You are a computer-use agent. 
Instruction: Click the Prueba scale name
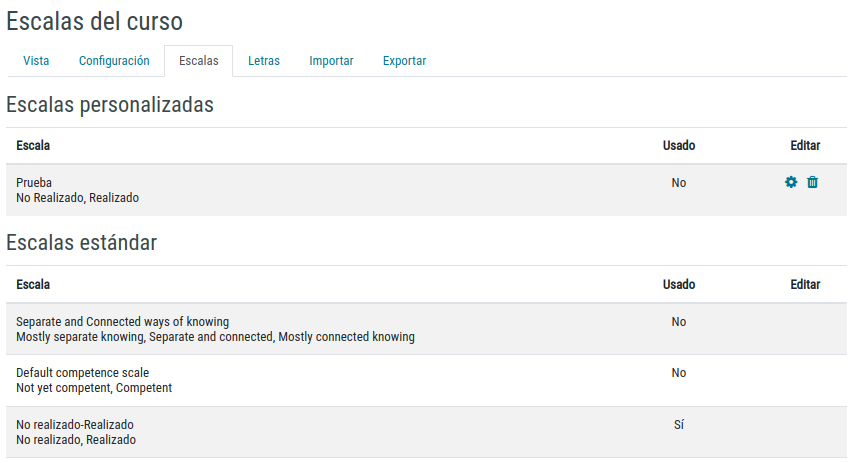[34, 183]
